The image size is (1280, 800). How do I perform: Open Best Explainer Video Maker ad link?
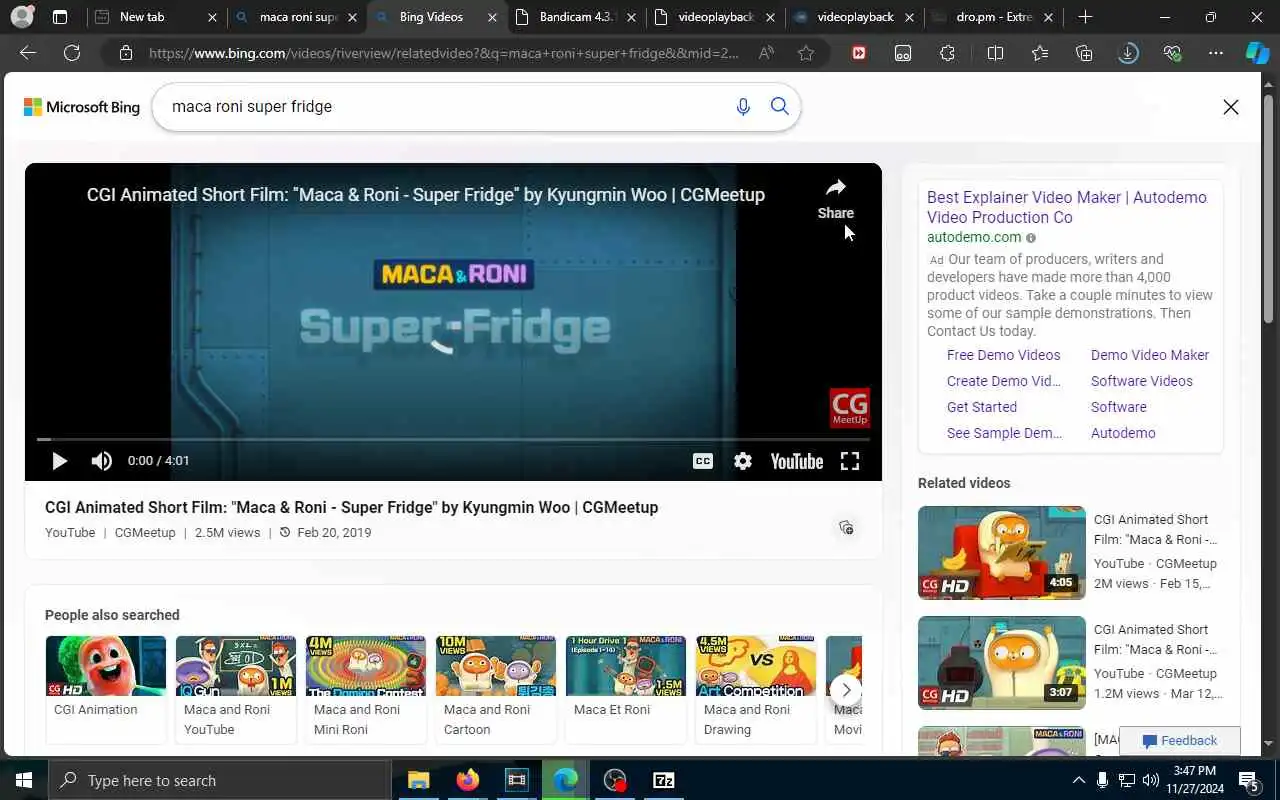tap(1067, 207)
